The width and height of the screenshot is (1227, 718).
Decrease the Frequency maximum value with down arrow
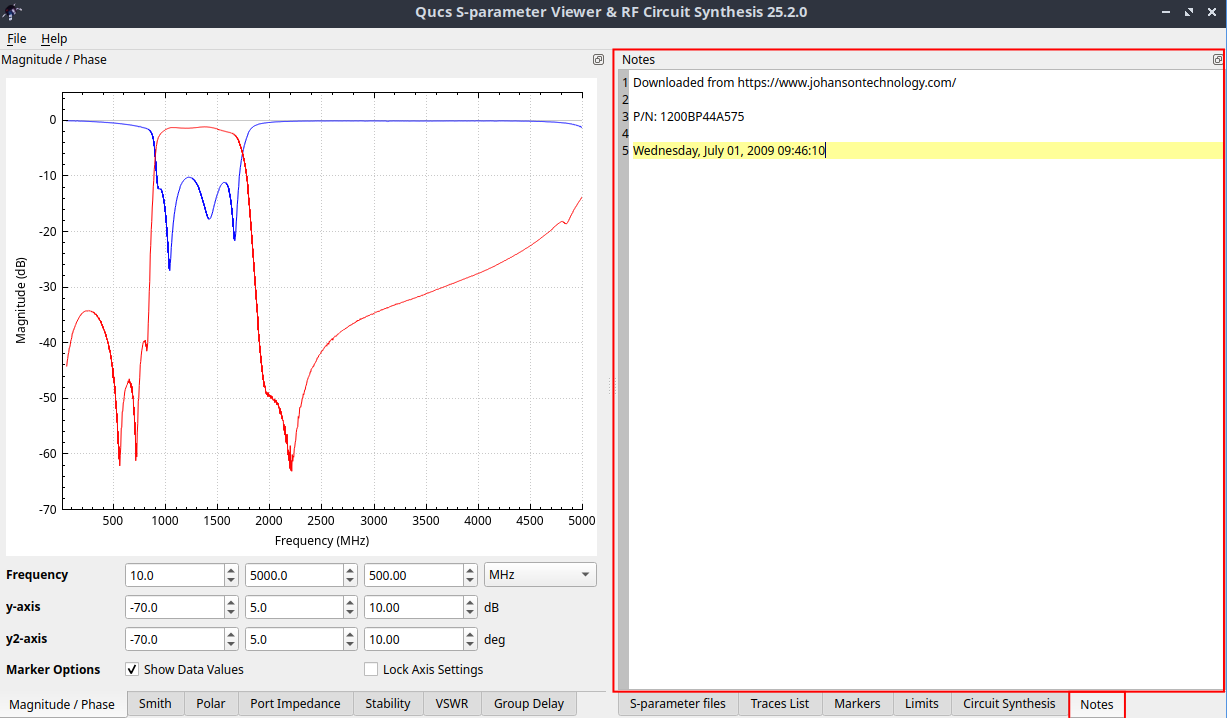click(x=350, y=581)
